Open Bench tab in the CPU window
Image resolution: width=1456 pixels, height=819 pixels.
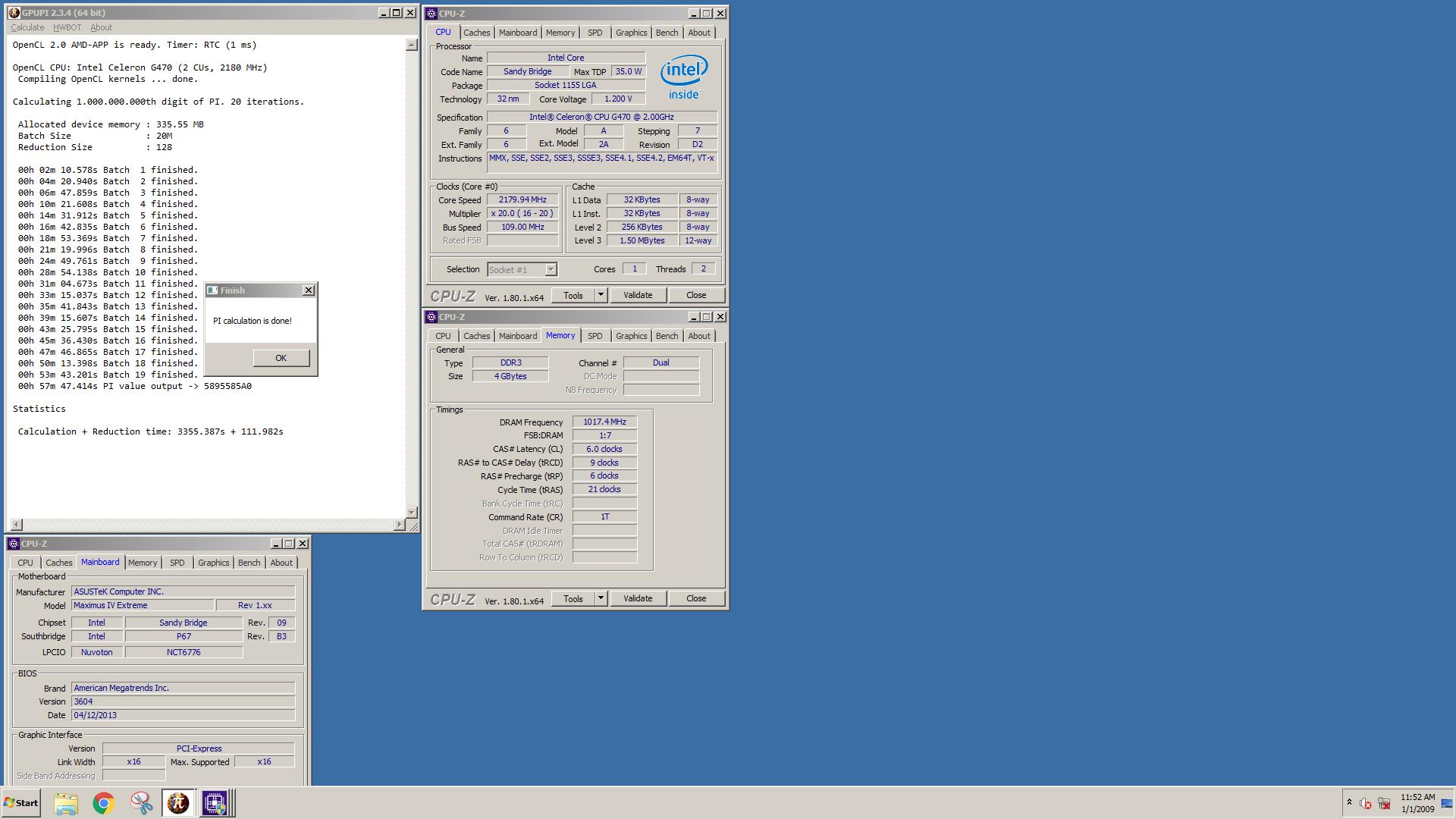pos(667,33)
